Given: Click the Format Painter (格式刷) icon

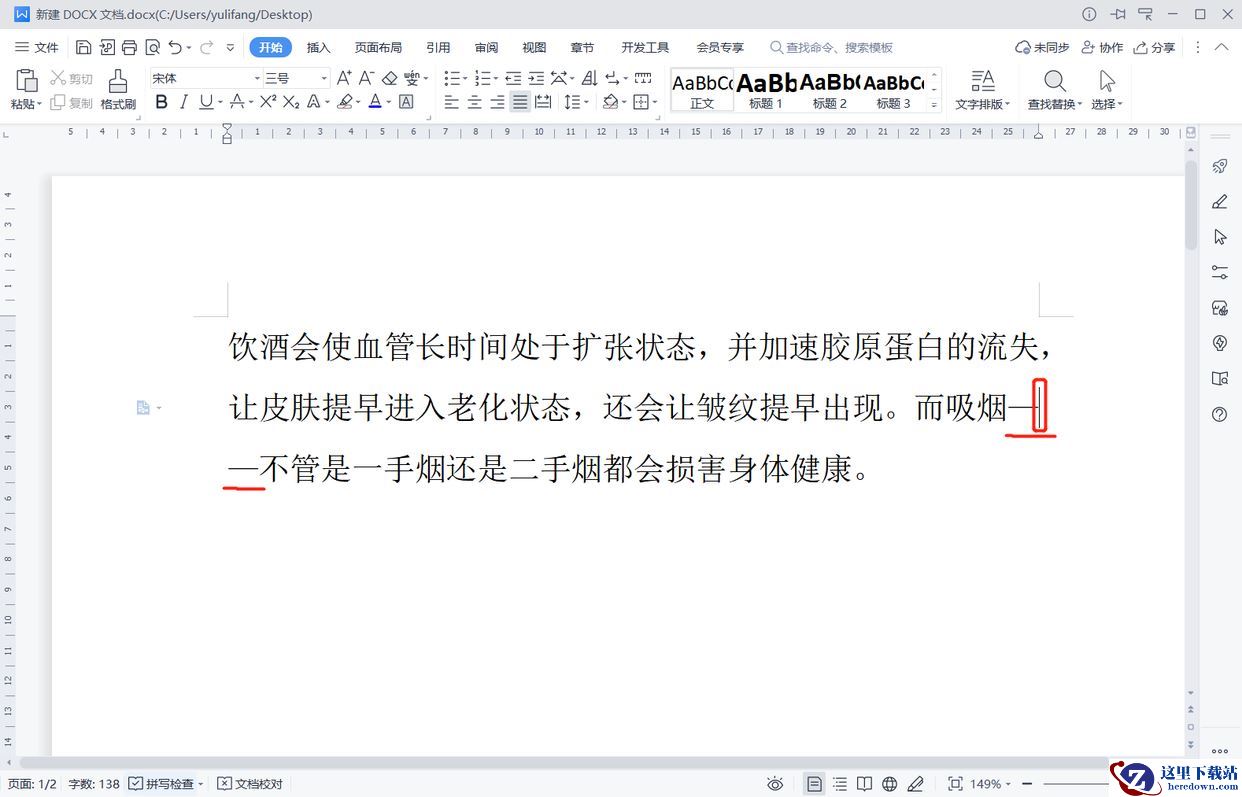Looking at the screenshot, I should (118, 88).
